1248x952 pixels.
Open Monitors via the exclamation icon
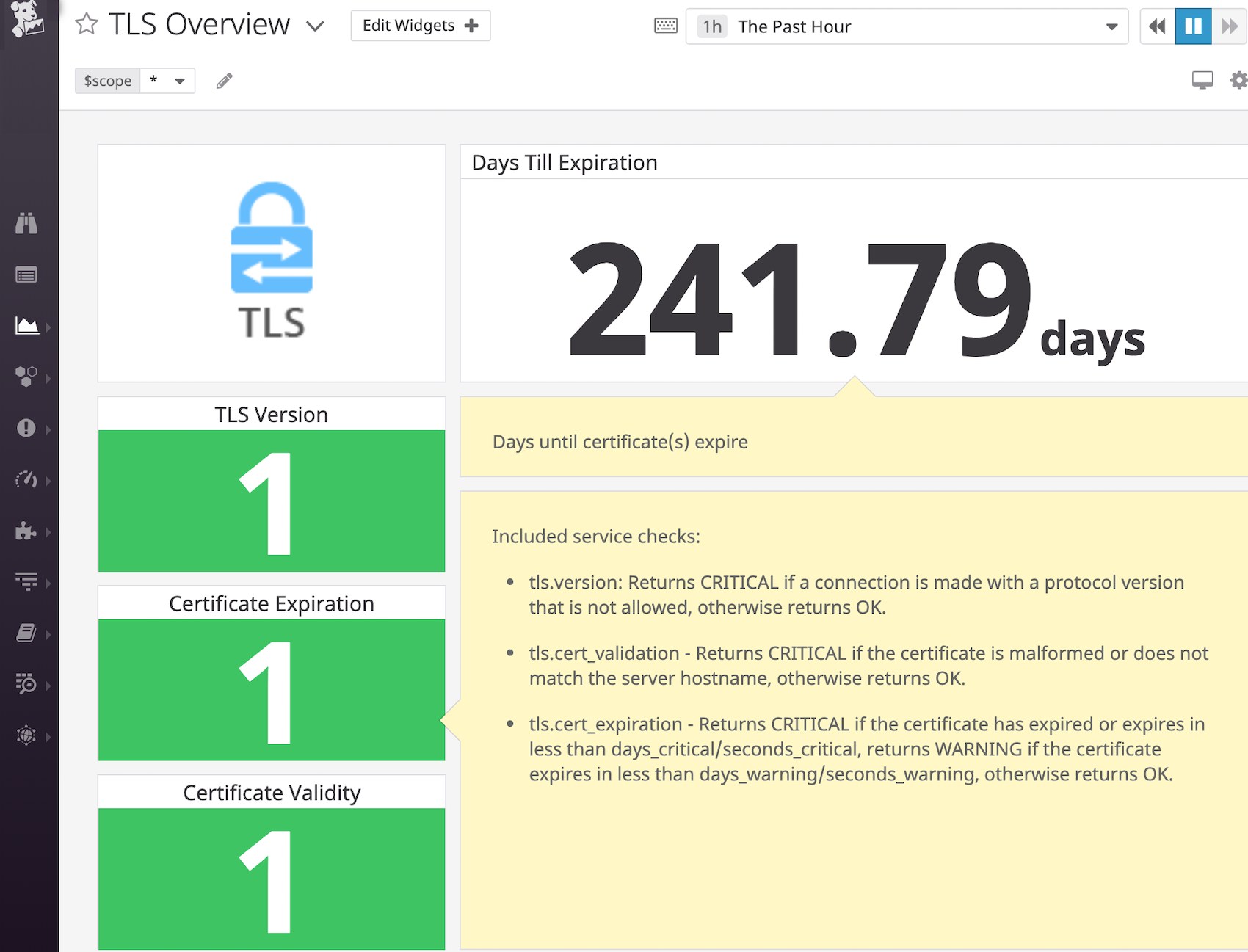pyautogui.click(x=27, y=429)
